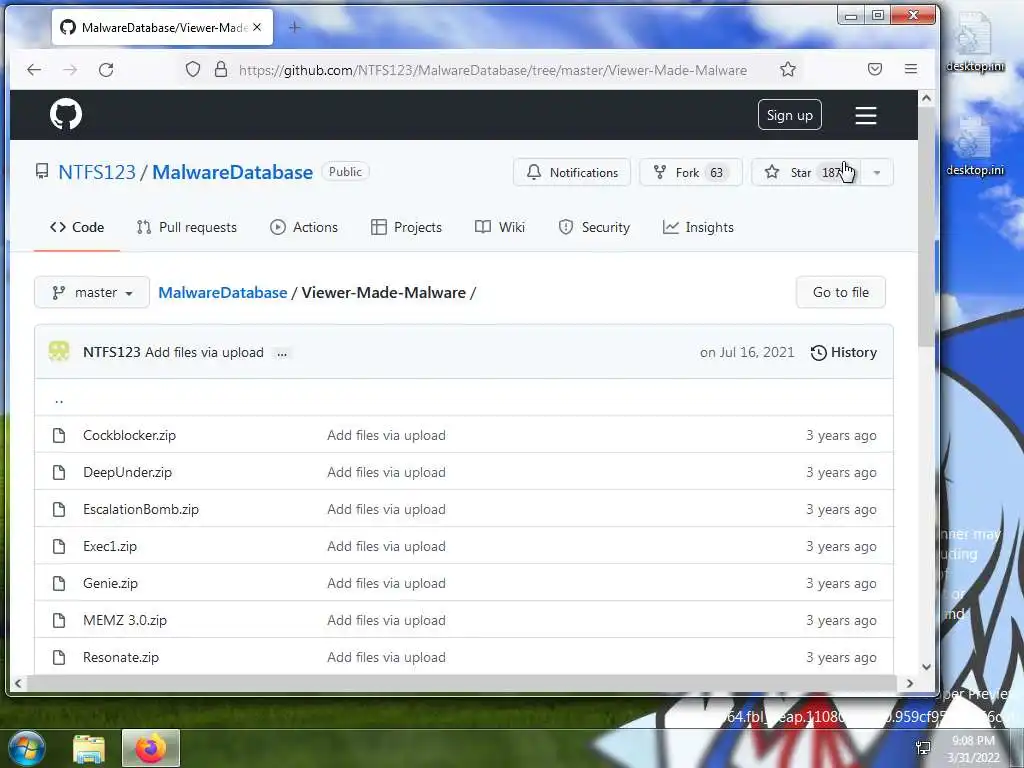
Task: Open the Firefox application menu icon
Action: [x=911, y=69]
